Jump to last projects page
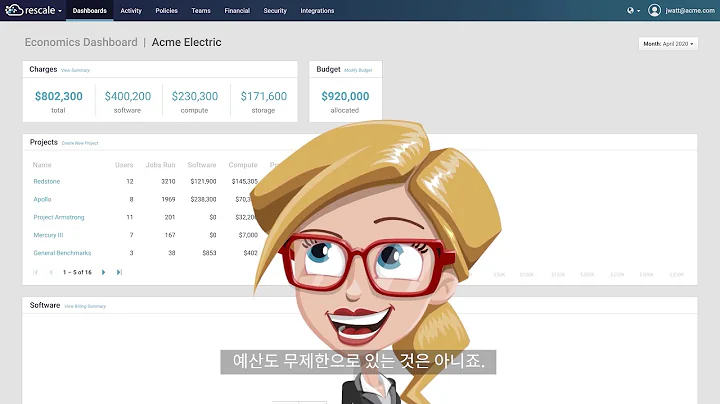Image resolution: width=720 pixels, height=404 pixels. click(x=119, y=272)
